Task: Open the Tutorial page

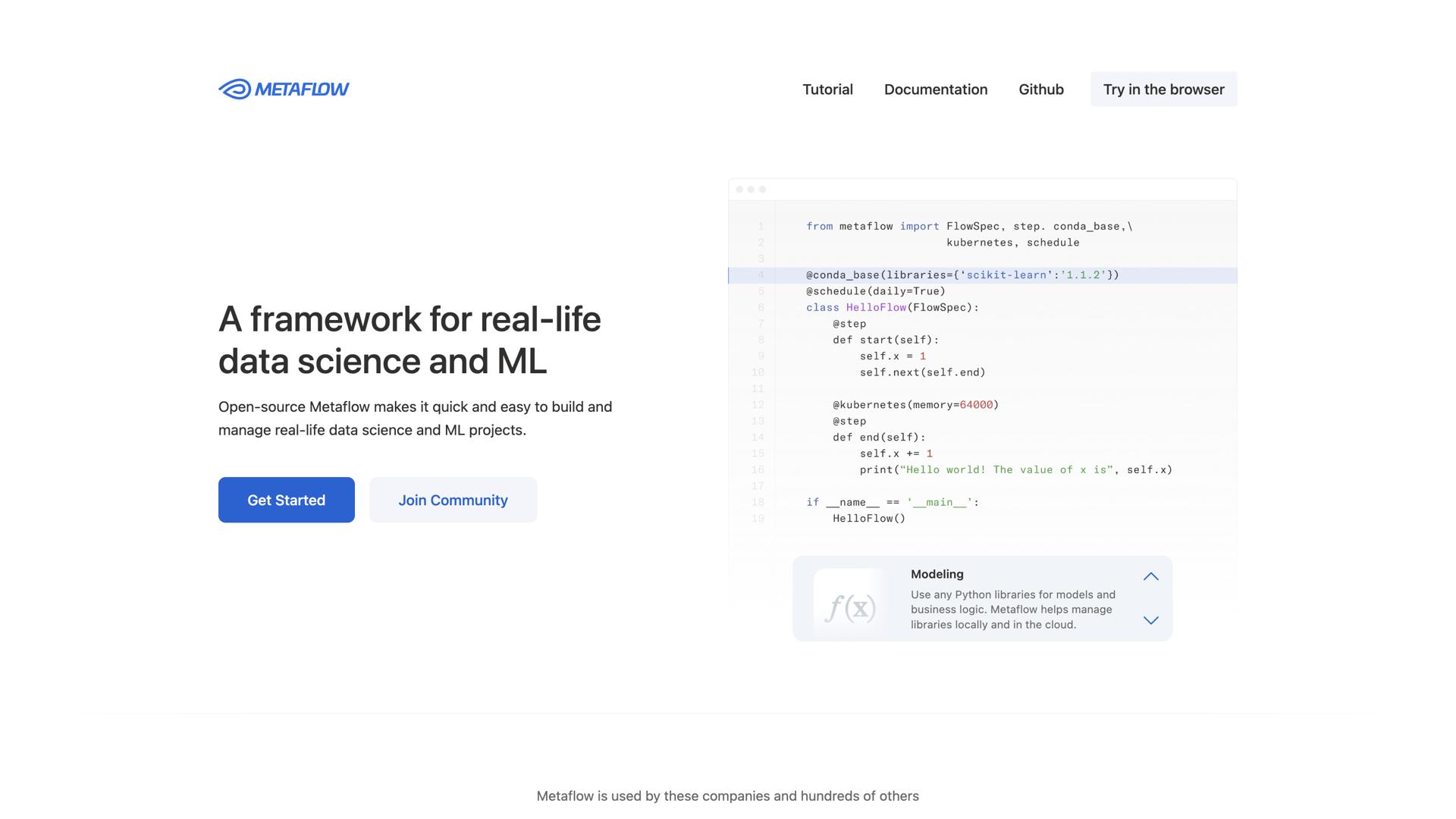Action: pyautogui.click(x=827, y=89)
